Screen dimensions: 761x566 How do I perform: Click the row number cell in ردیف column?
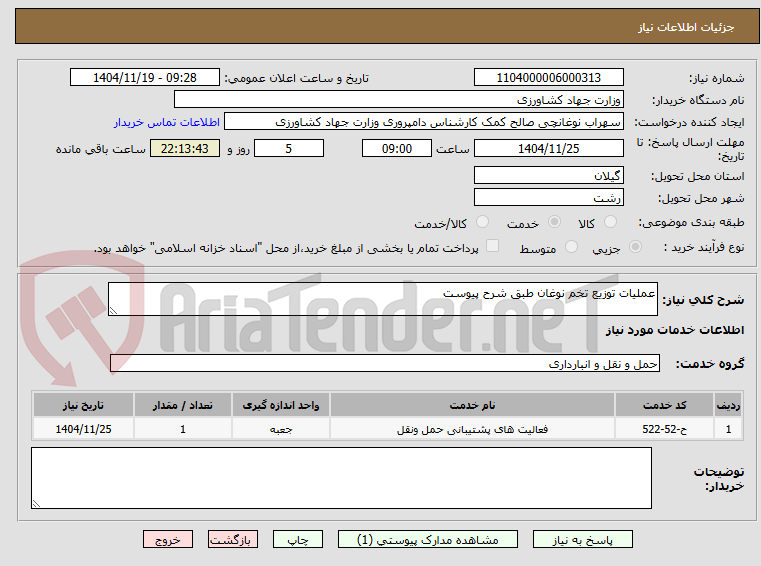click(x=728, y=429)
